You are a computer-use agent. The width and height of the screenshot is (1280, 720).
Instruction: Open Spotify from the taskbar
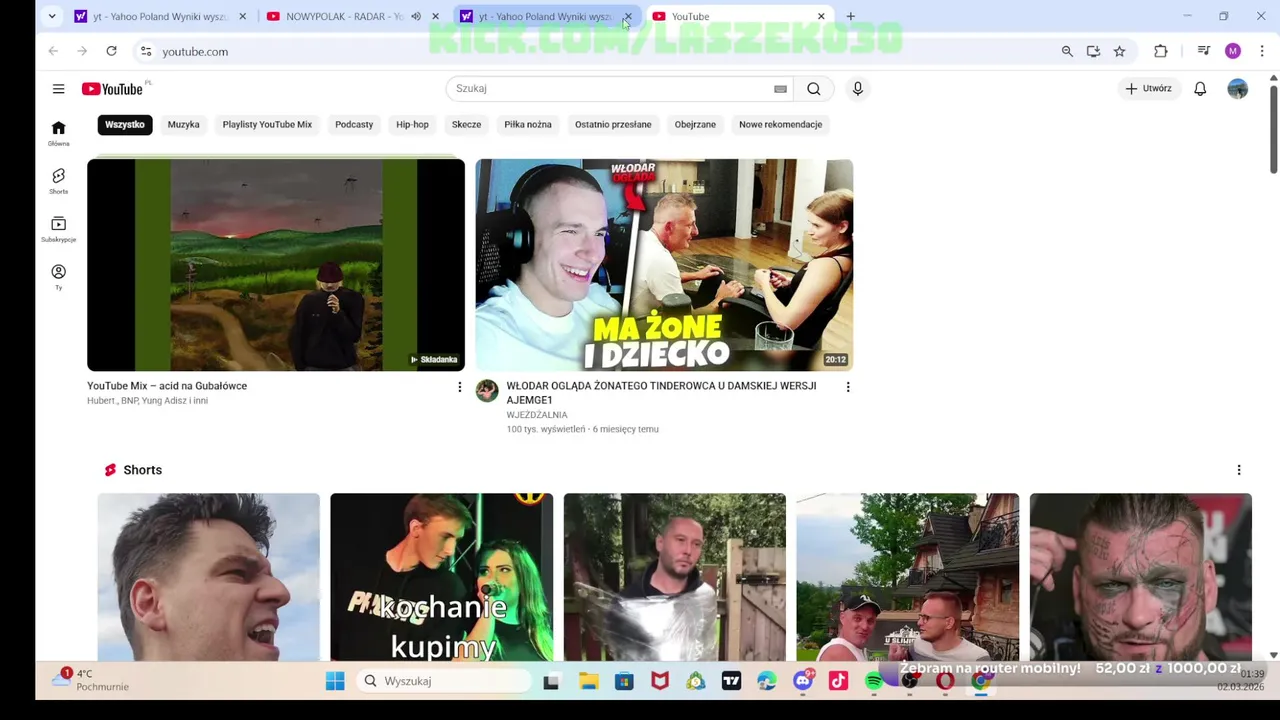874,681
